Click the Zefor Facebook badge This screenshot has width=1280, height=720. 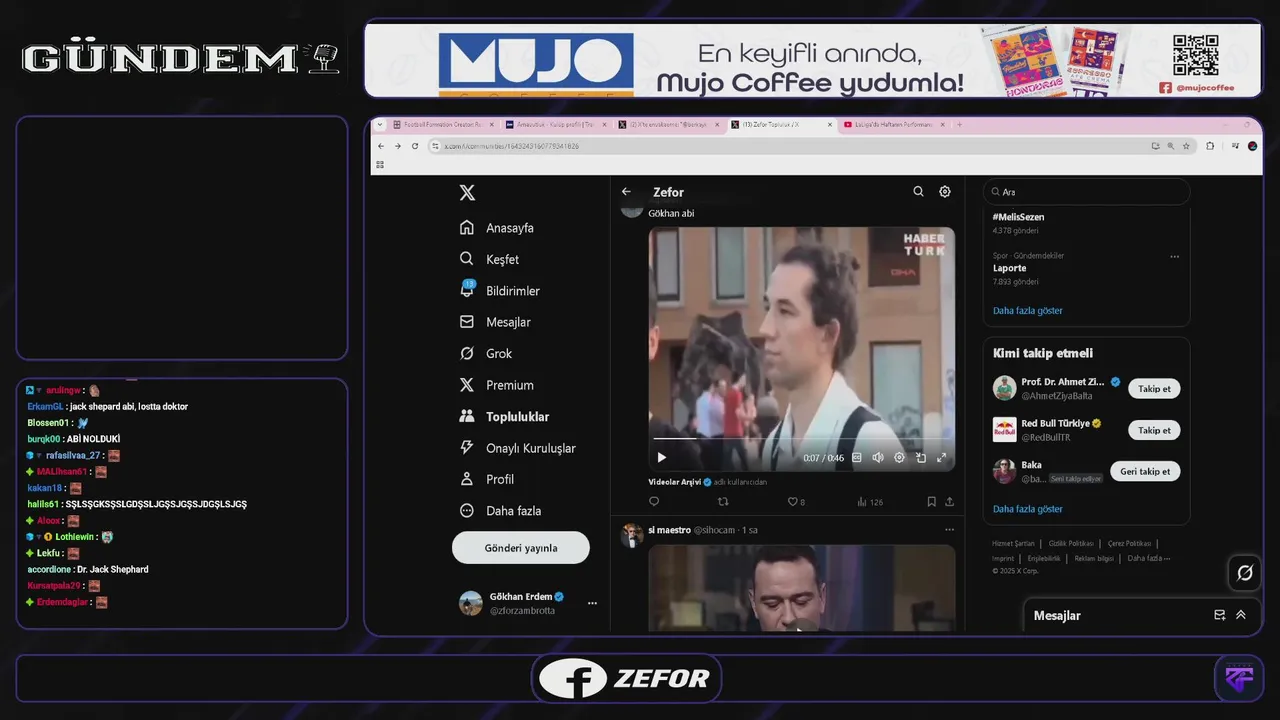pyautogui.click(x=626, y=679)
